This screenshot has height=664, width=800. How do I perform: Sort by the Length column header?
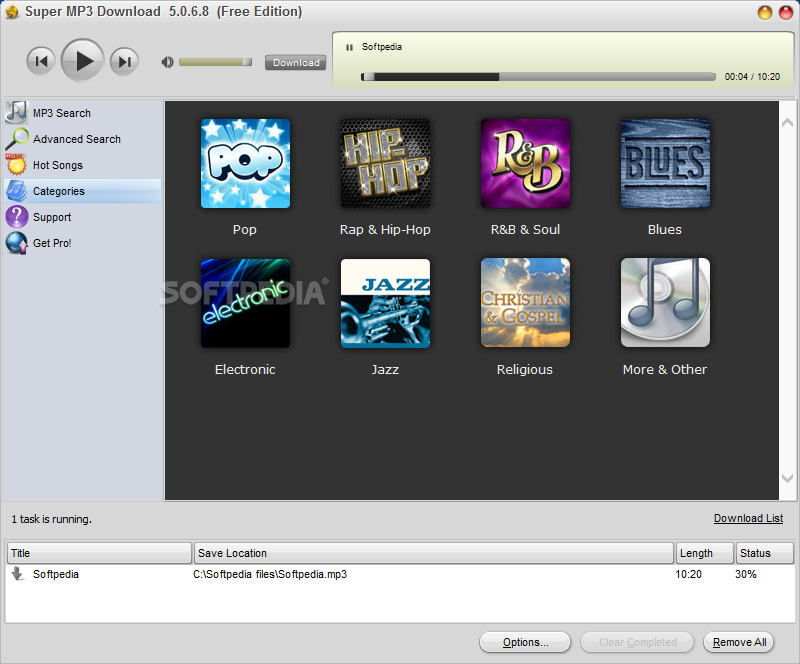(705, 553)
